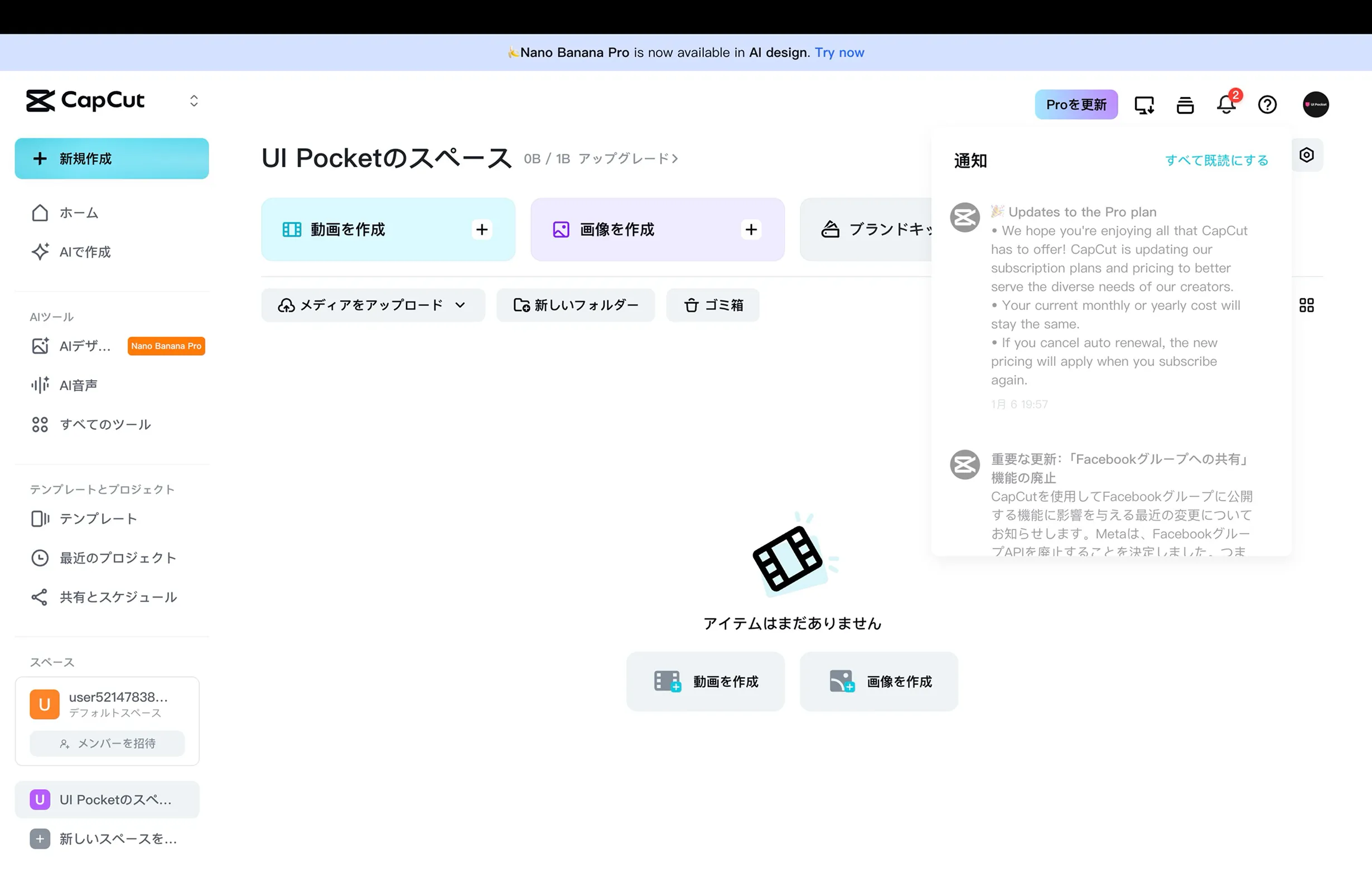
Task: Click the bottom 画像を作成 button
Action: click(x=878, y=681)
